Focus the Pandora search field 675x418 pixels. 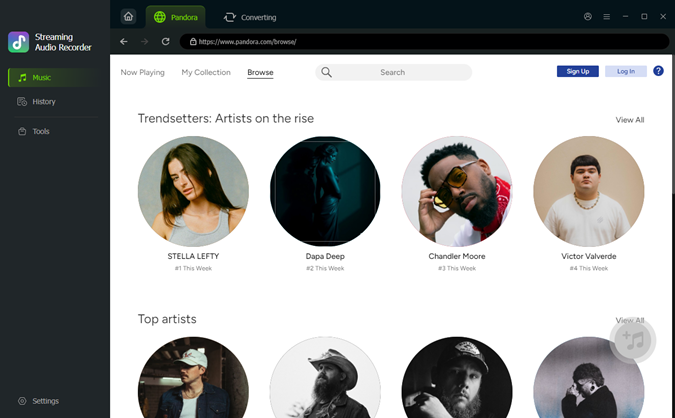393,72
